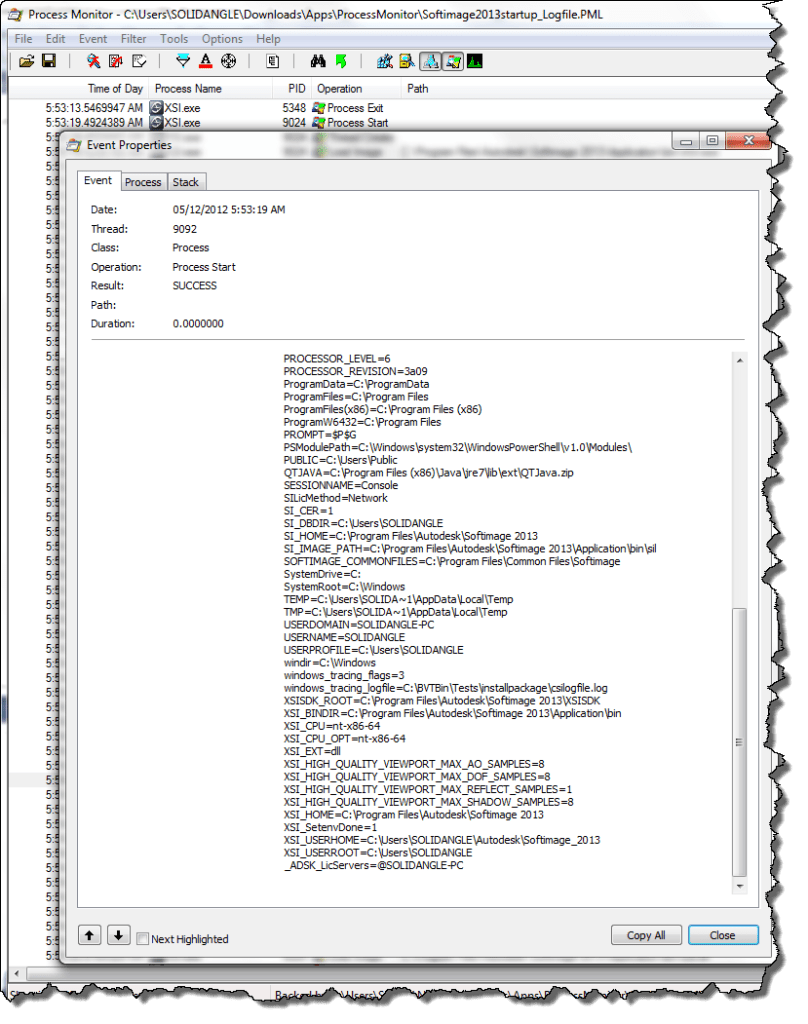Screen dimensions: 808x1024
Task: Click the Highlight icon with red underline
Action: click(x=205, y=62)
